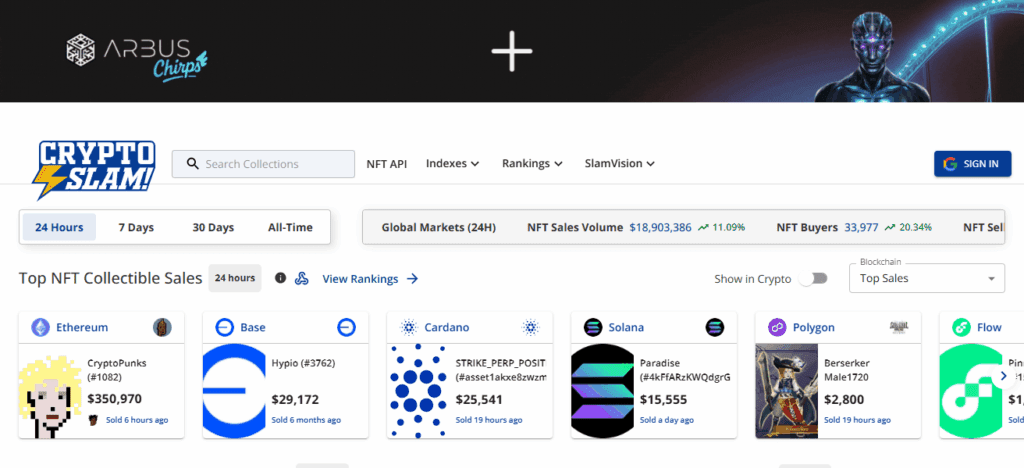Click the CryptoSlam logo
The height and width of the screenshot is (468, 1024).
93,169
